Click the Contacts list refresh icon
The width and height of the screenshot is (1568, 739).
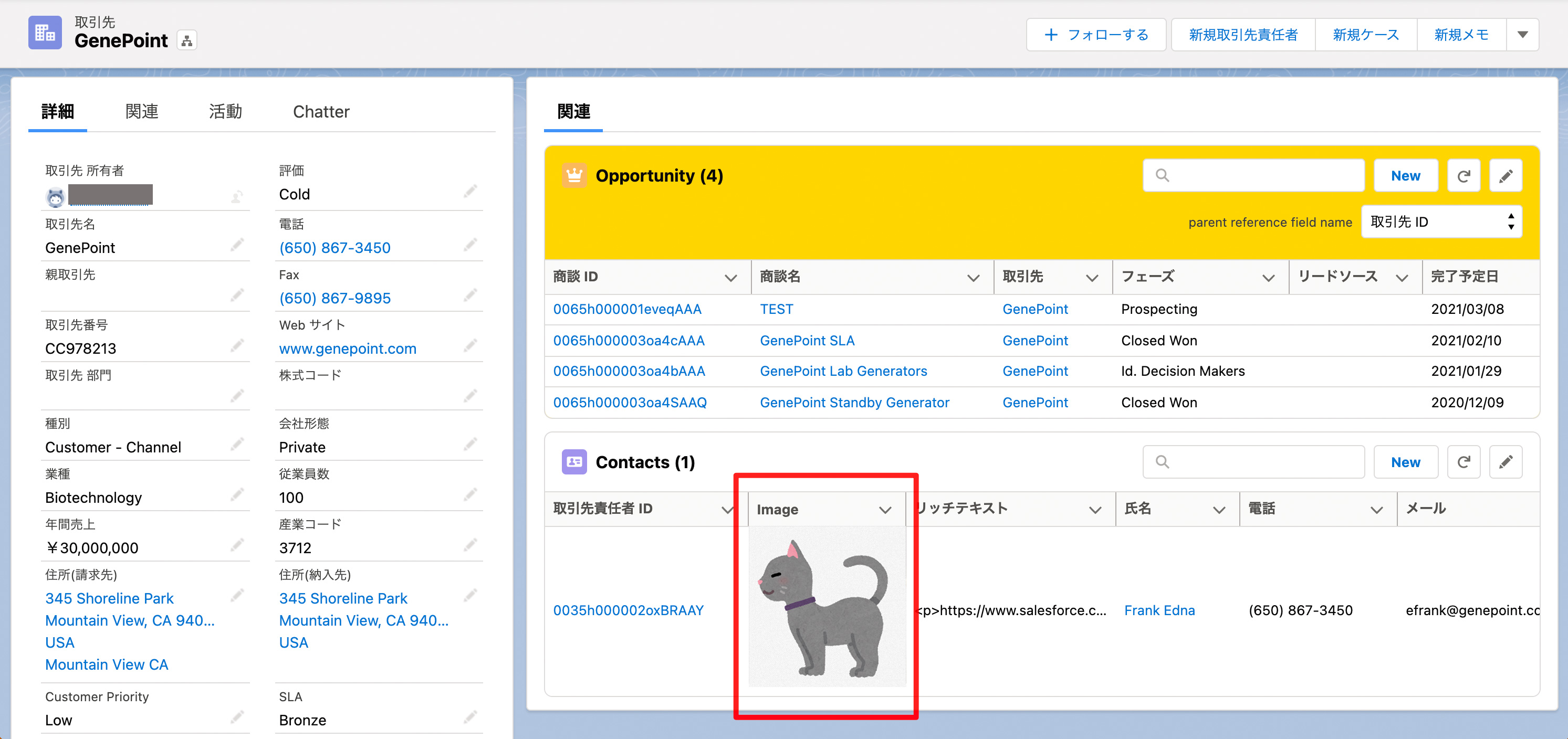[x=1464, y=462]
